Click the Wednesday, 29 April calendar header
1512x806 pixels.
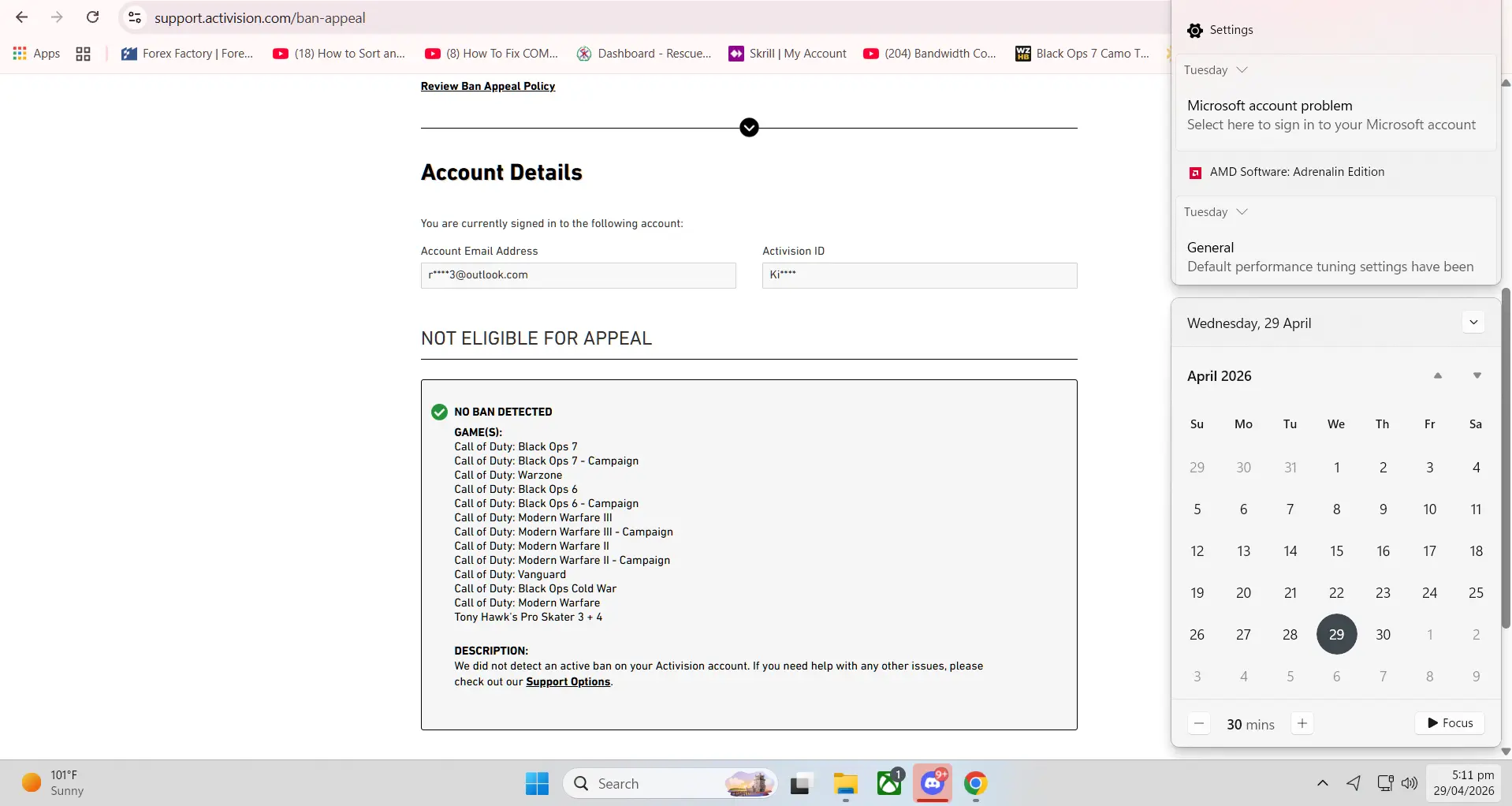(1249, 323)
